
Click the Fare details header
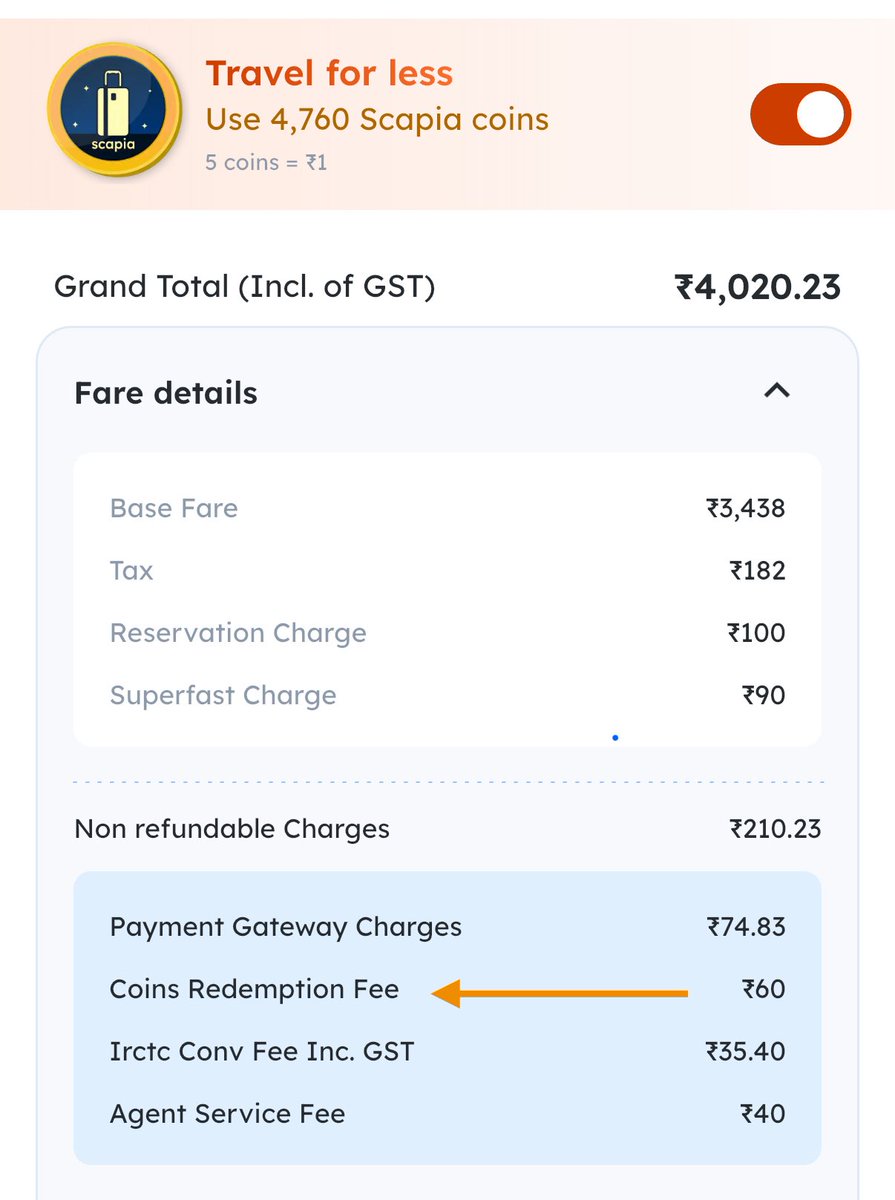[x=166, y=393]
